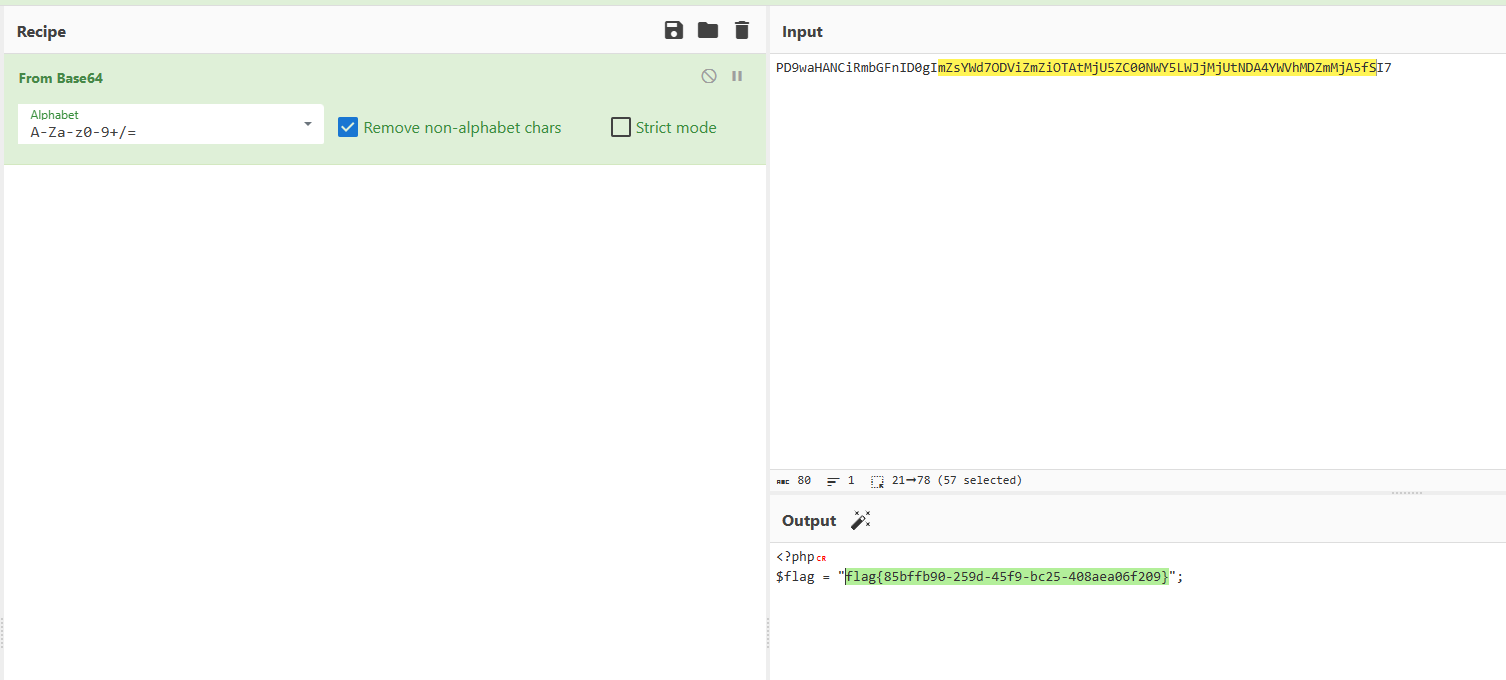Disable the From Base64 operation
This screenshot has width=1506, height=680.
[709, 76]
